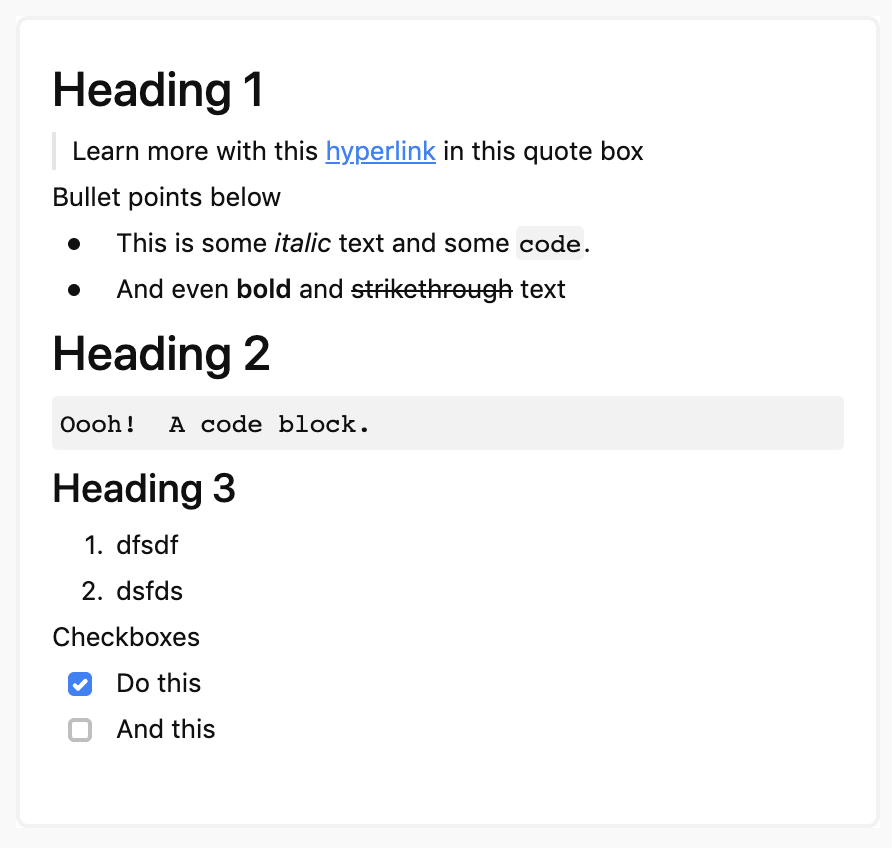Click the bold word "bold"
Viewport: 892px width, 848px height.
click(264, 289)
